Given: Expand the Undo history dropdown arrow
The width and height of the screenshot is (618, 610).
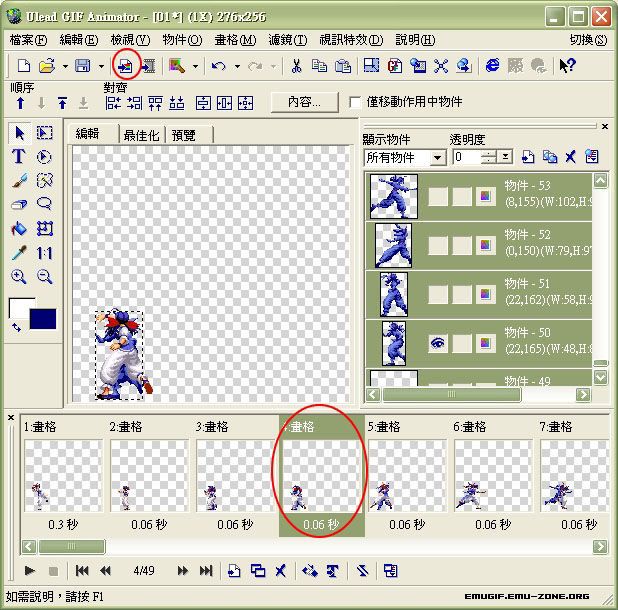Looking at the screenshot, I should pyautogui.click(x=237, y=66).
